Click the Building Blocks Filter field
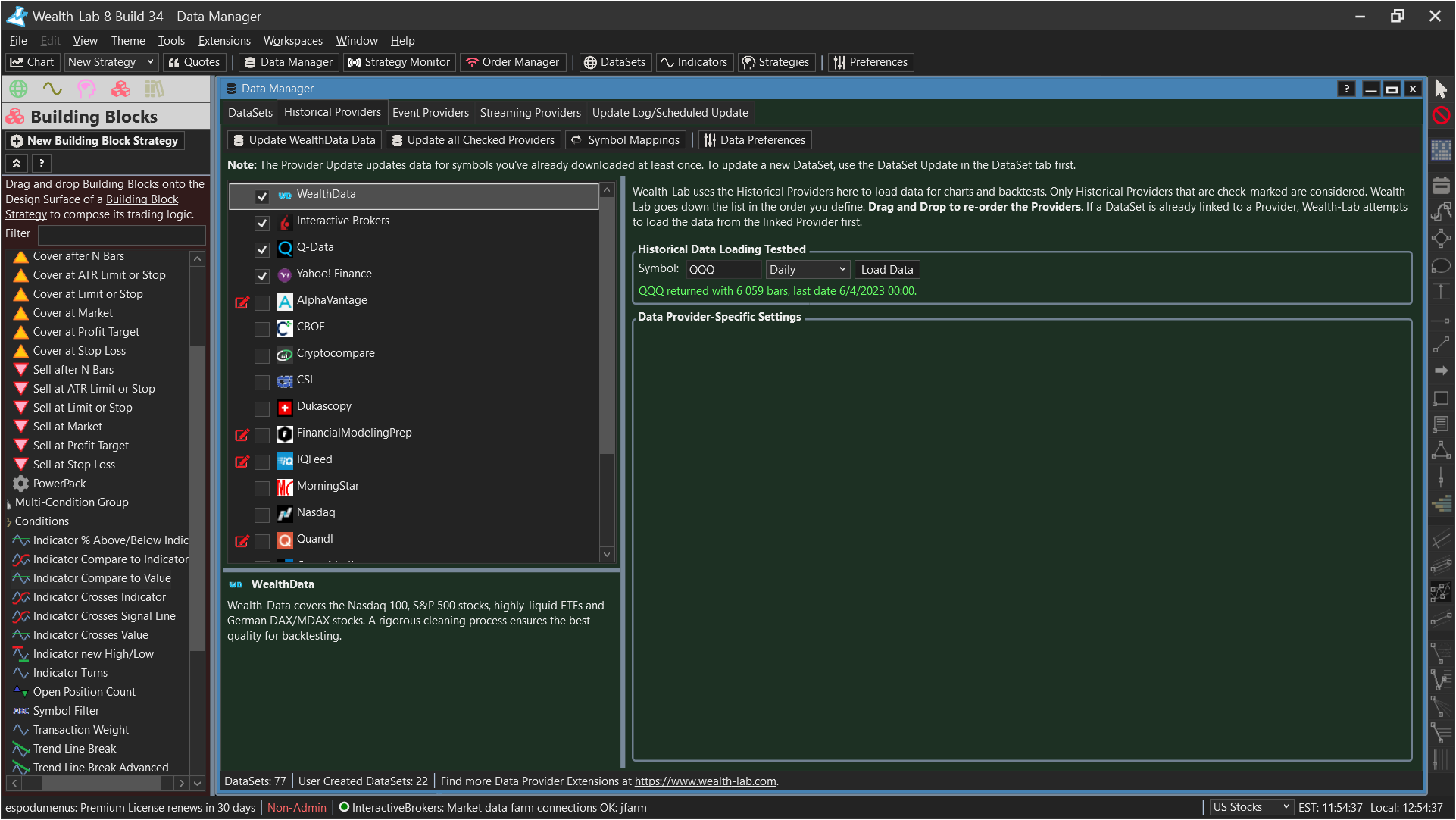 pos(121,234)
